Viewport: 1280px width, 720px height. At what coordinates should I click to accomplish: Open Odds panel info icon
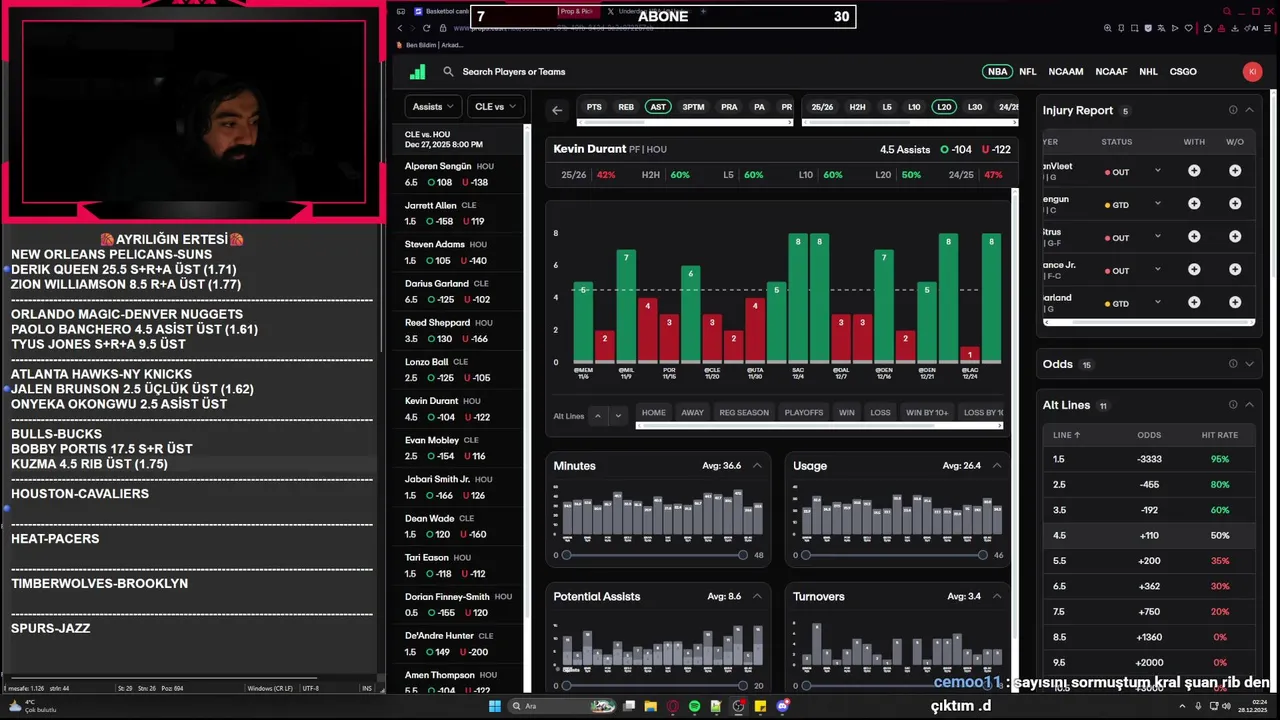click(x=1233, y=364)
